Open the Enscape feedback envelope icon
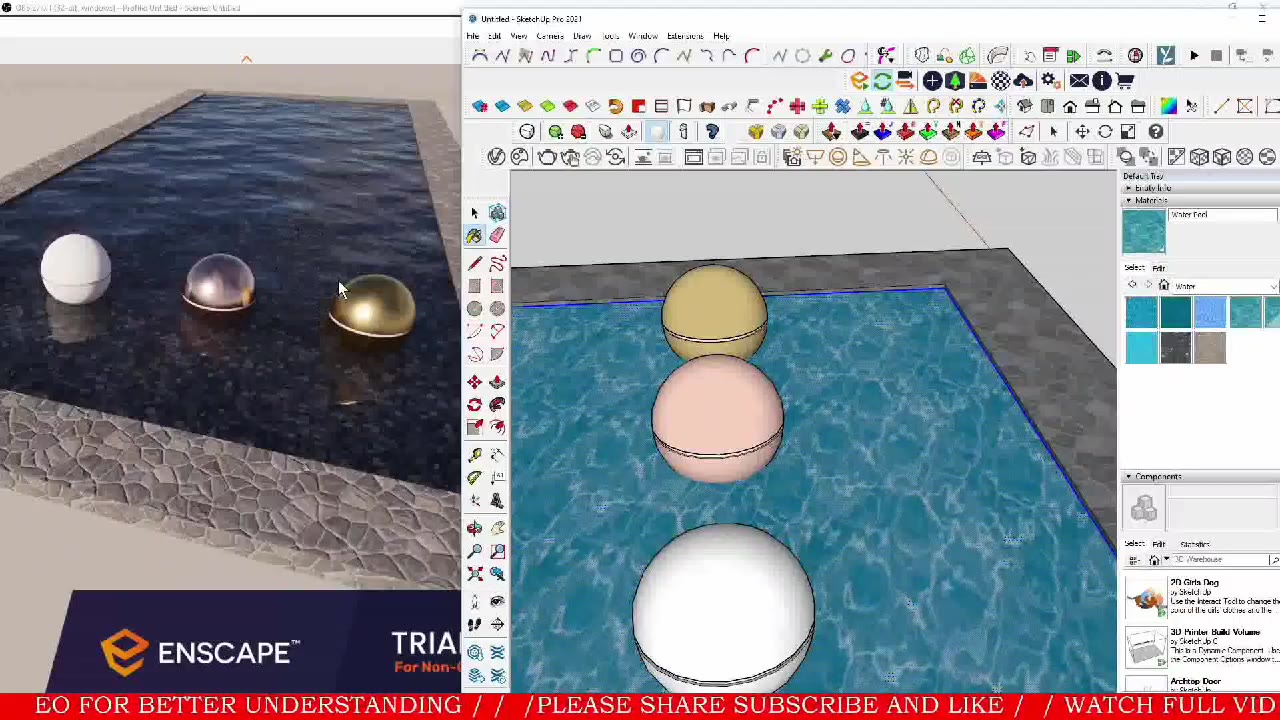Viewport: 1280px width, 720px height. (x=1078, y=81)
